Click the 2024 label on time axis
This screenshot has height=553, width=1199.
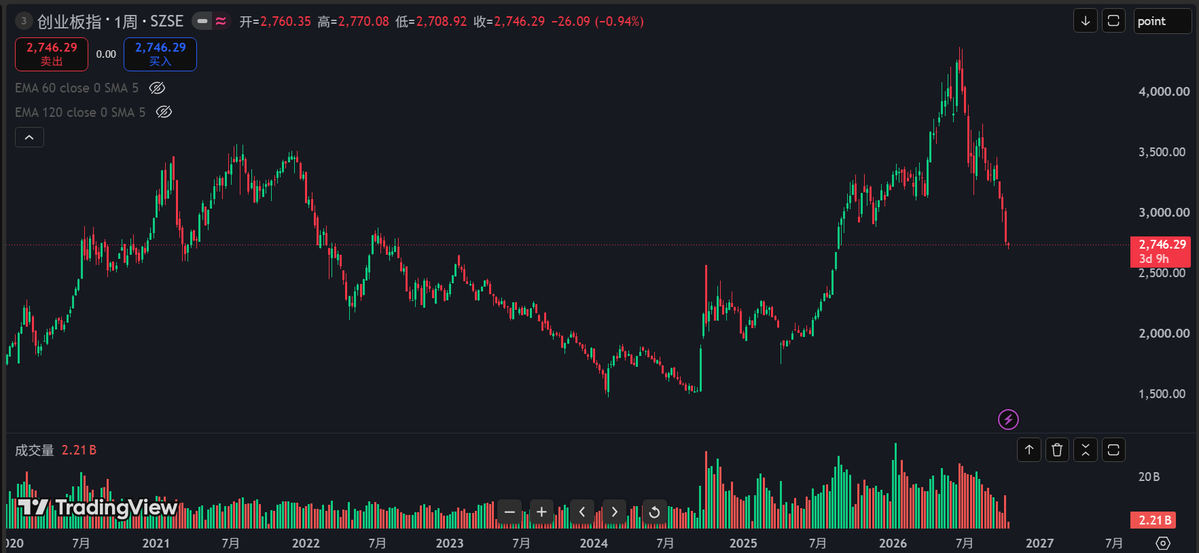[594, 543]
